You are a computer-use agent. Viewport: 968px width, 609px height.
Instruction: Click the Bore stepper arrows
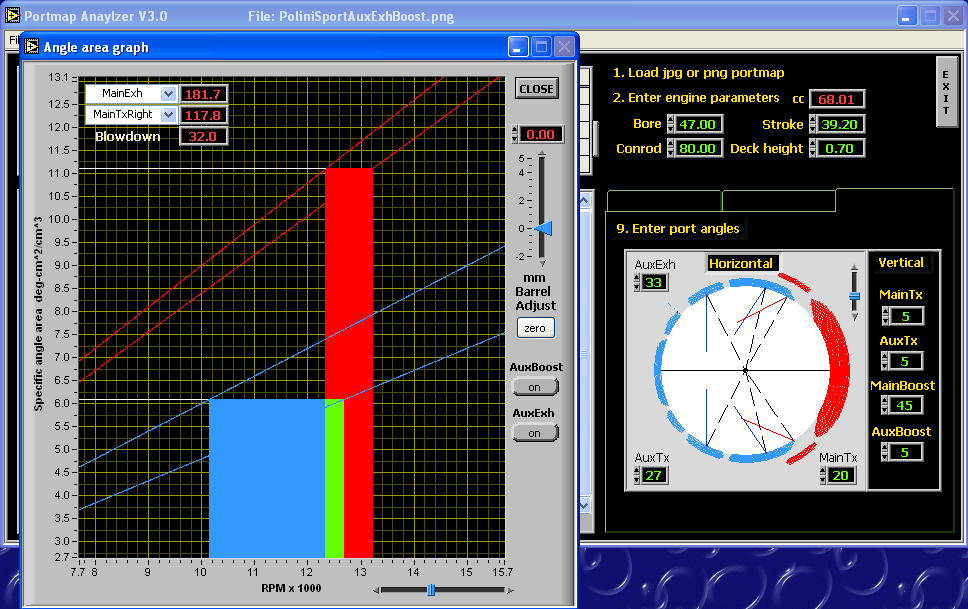point(670,124)
